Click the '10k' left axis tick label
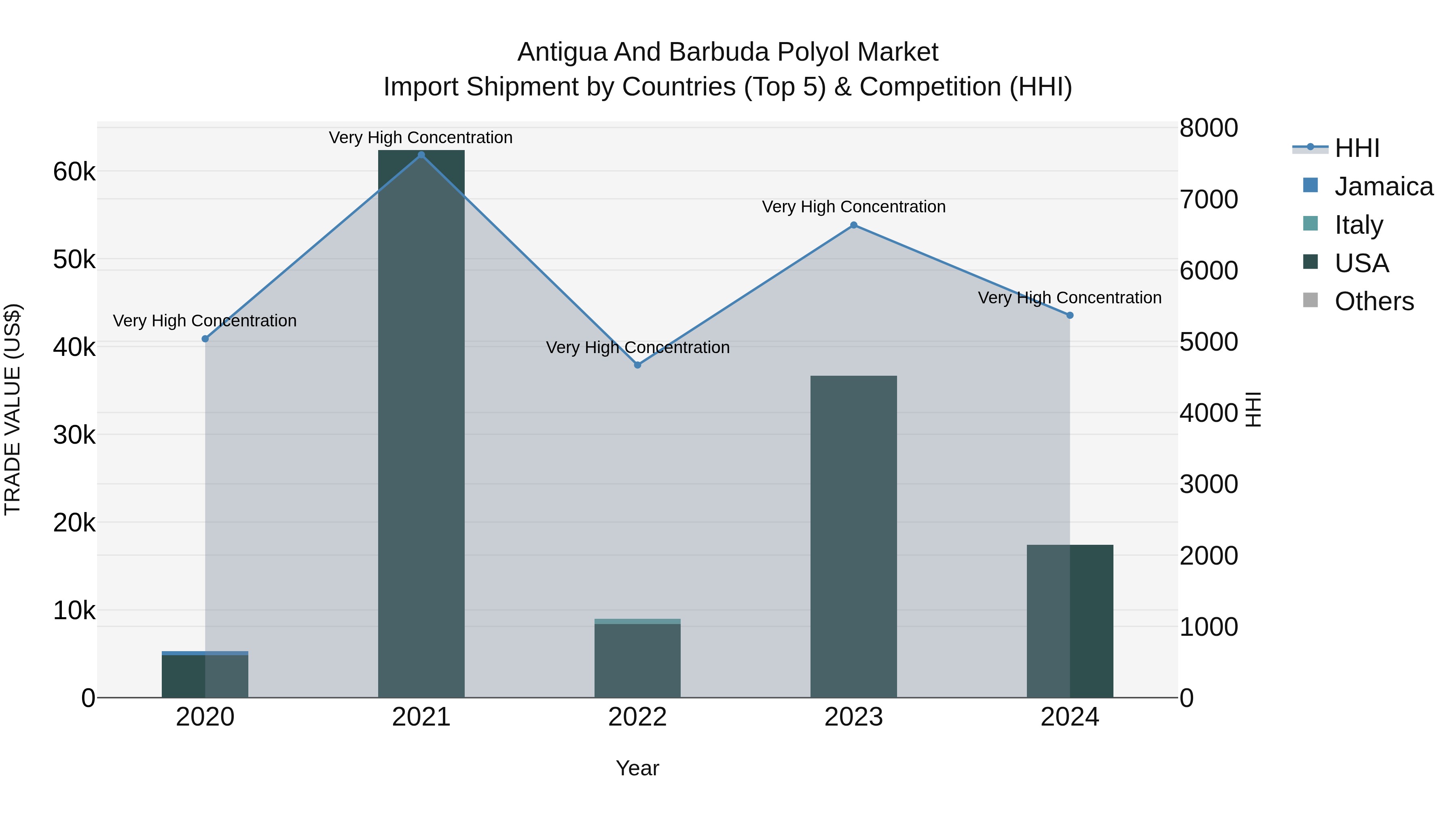This screenshot has width=1456, height=819. pos(74,610)
